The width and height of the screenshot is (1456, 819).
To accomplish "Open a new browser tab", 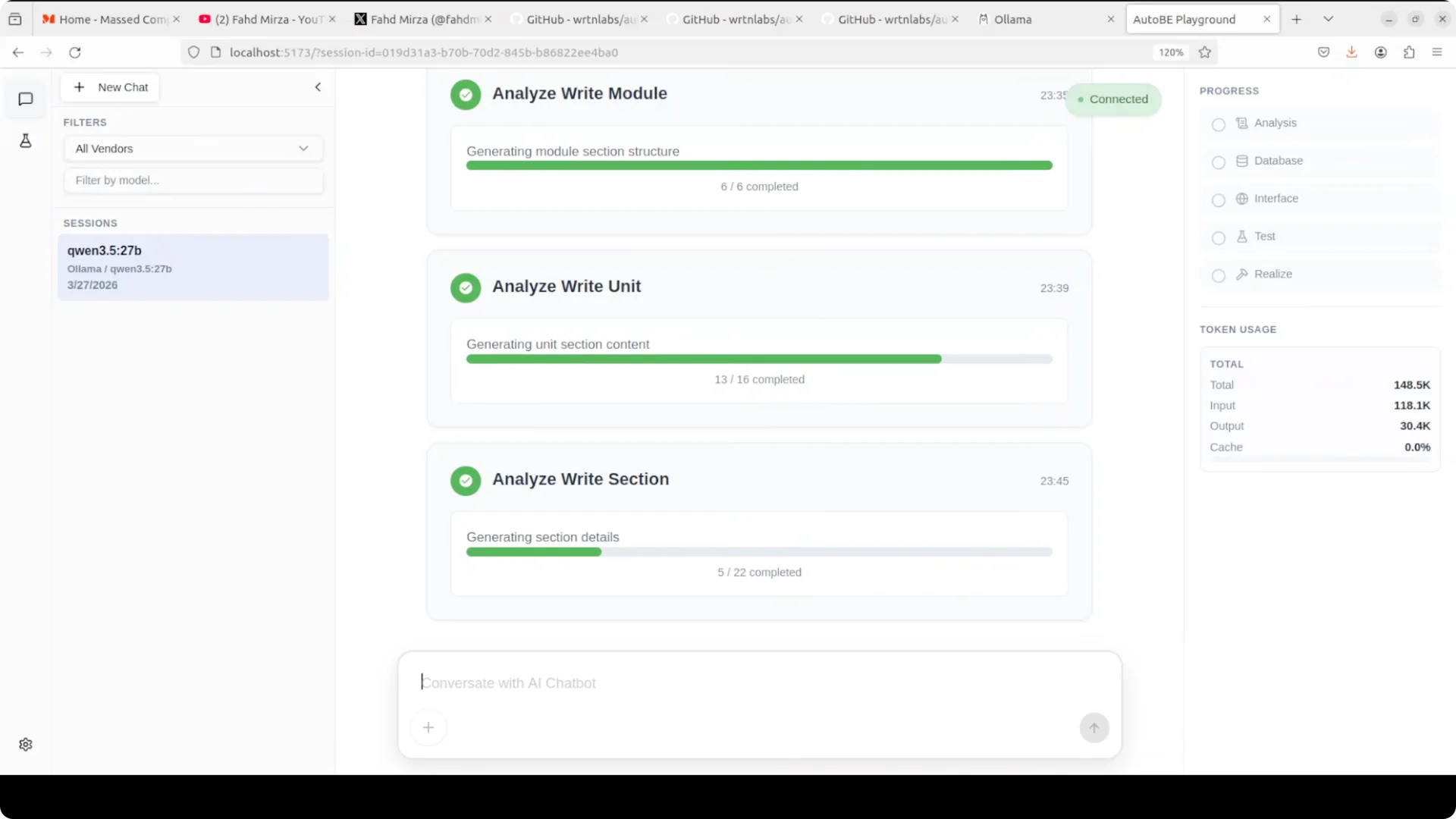I will tap(1297, 20).
